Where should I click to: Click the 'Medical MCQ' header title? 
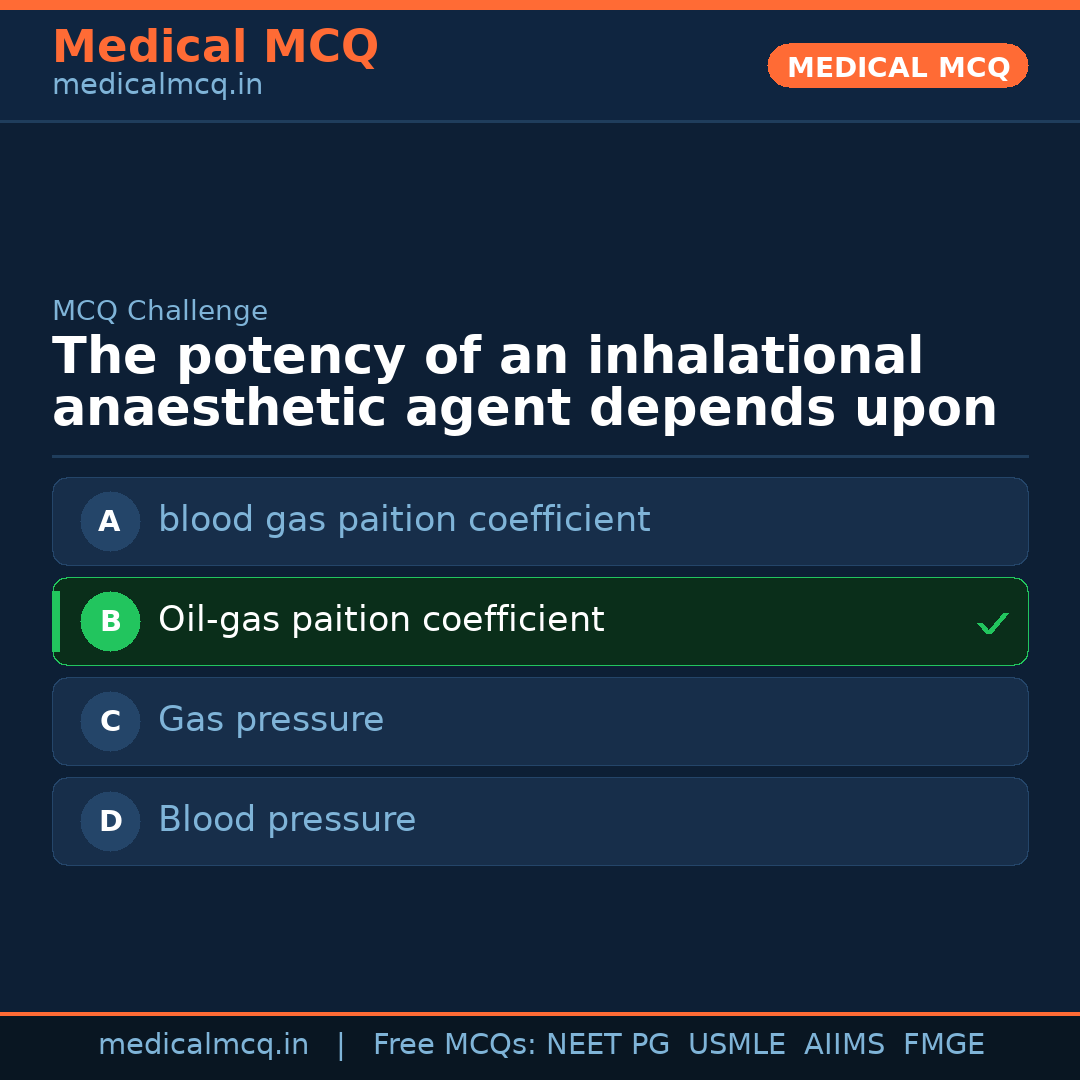(x=215, y=47)
